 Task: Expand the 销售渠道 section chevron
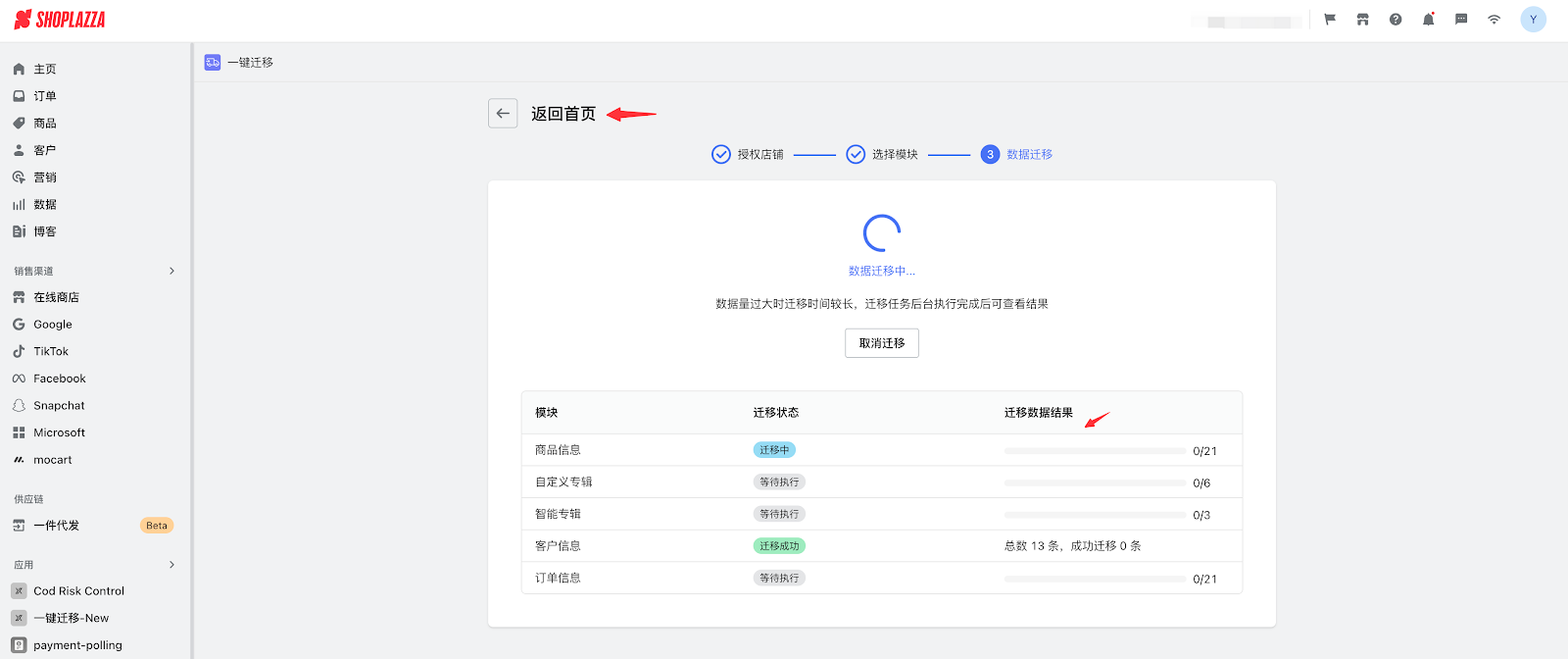coord(171,271)
